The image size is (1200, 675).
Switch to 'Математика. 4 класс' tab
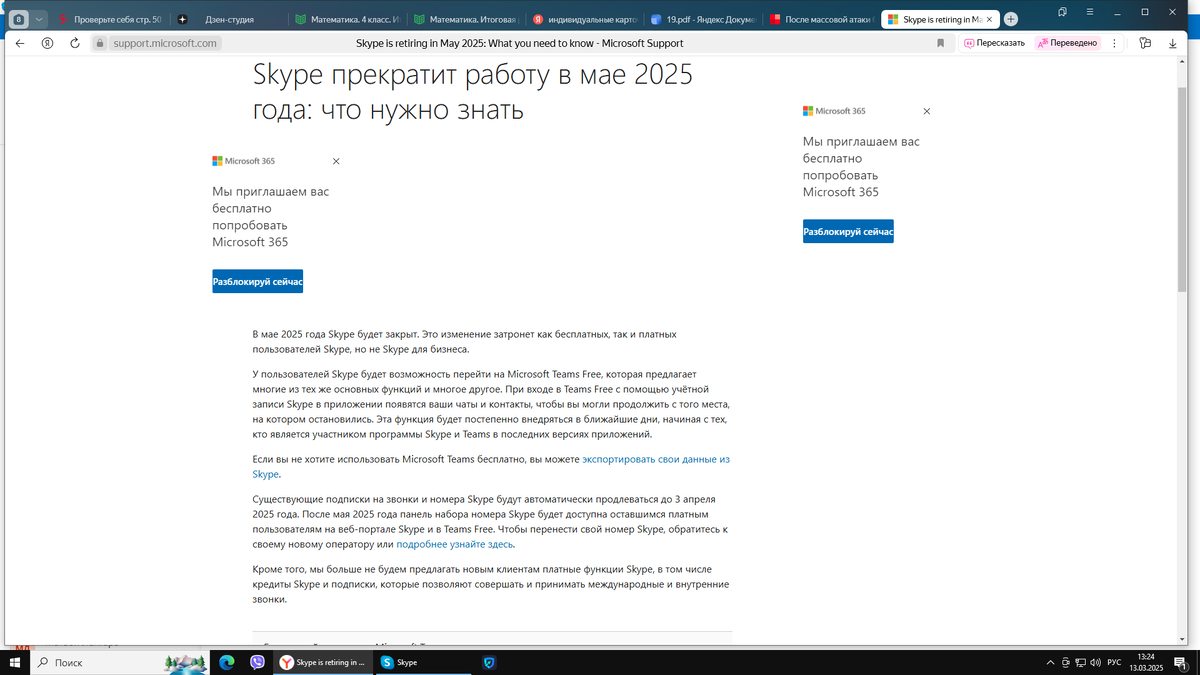point(346,19)
